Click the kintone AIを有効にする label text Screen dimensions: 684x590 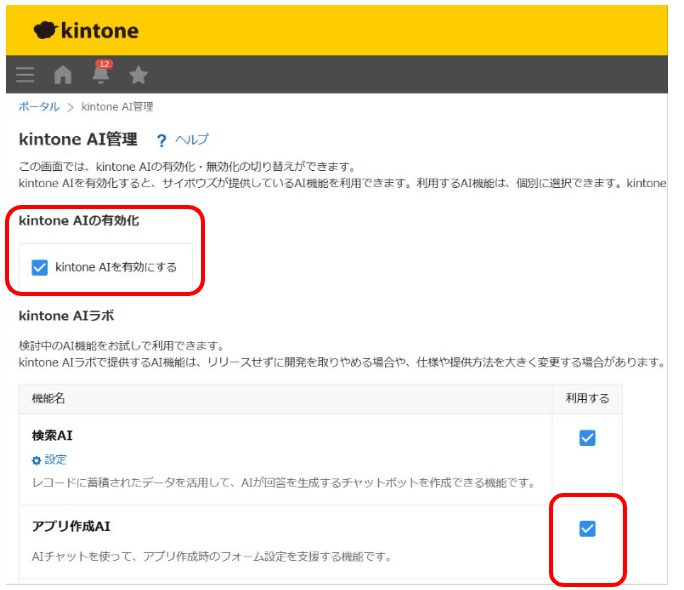pos(116,267)
